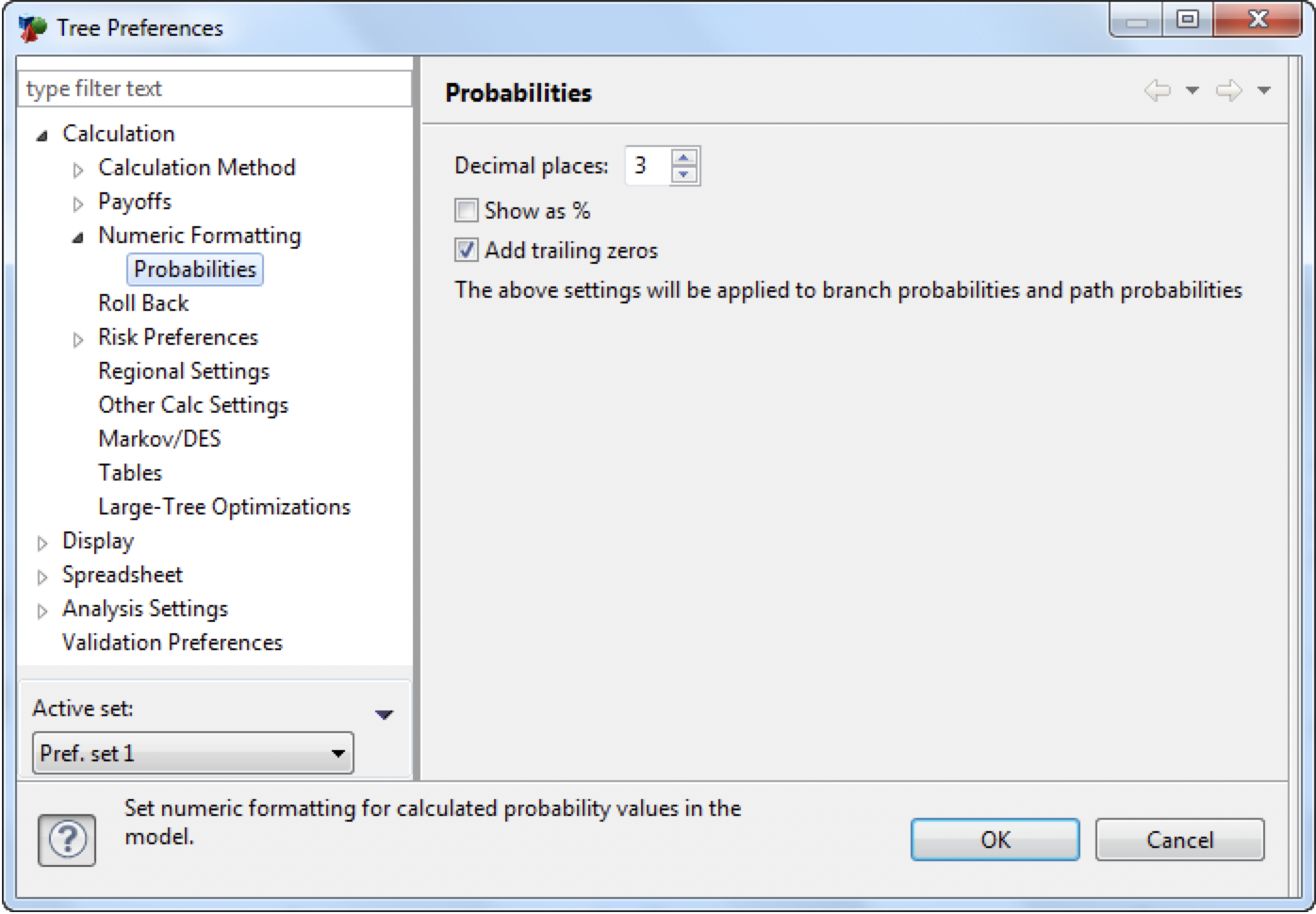Disable the Add trailing zeros checkbox
The width and height of the screenshot is (1316, 914).
(x=465, y=250)
